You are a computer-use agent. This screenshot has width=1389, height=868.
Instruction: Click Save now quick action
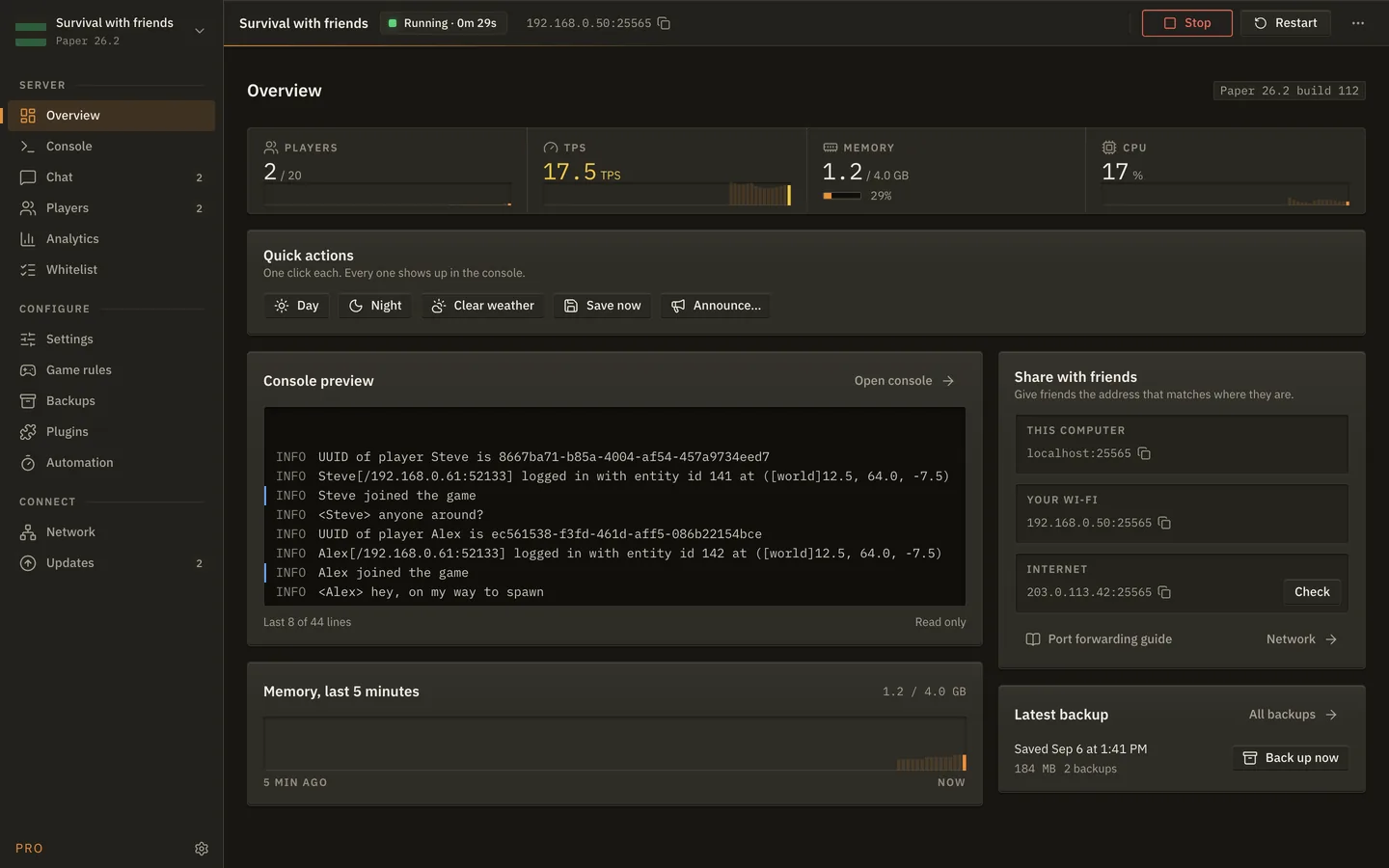602,306
